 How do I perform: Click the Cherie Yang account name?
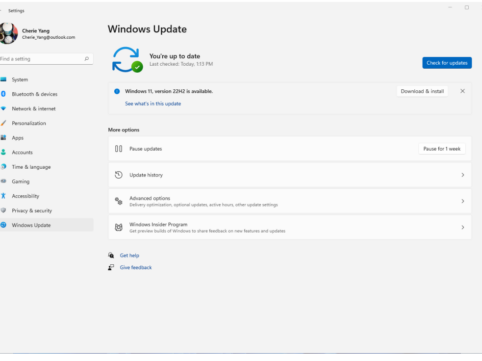pos(36,31)
